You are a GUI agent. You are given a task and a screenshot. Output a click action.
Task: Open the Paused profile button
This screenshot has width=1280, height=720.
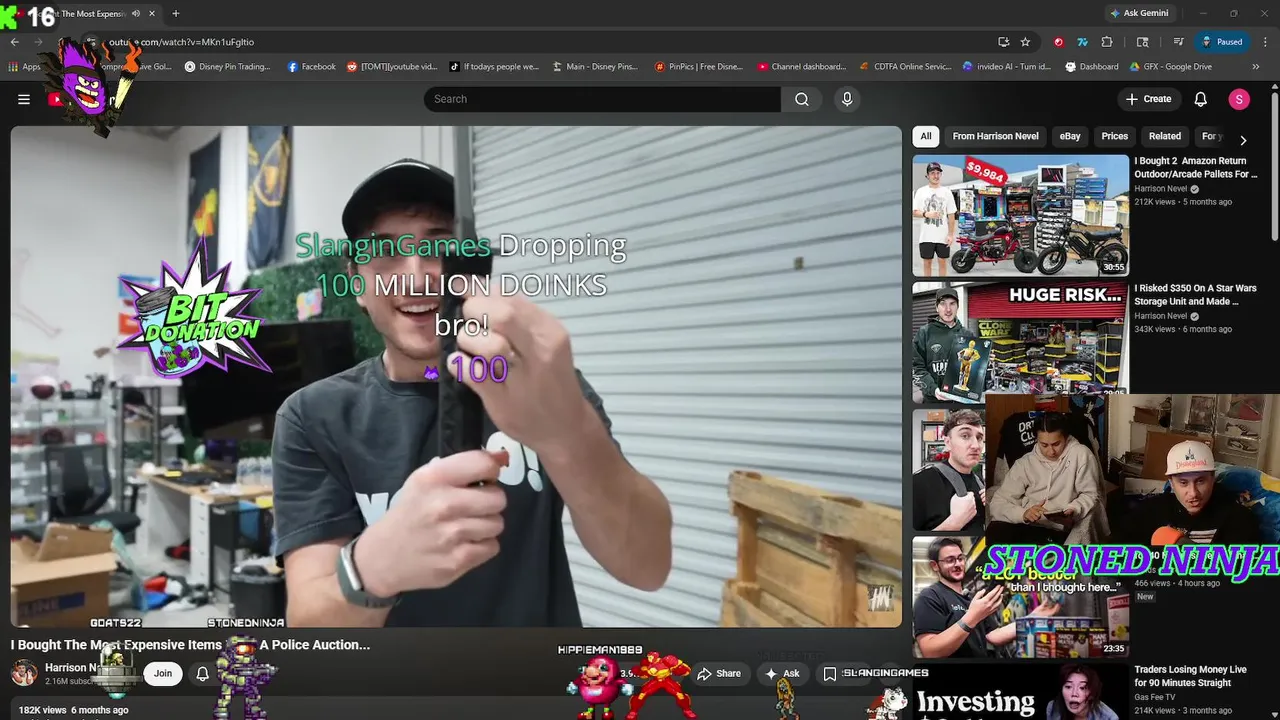point(1222,42)
